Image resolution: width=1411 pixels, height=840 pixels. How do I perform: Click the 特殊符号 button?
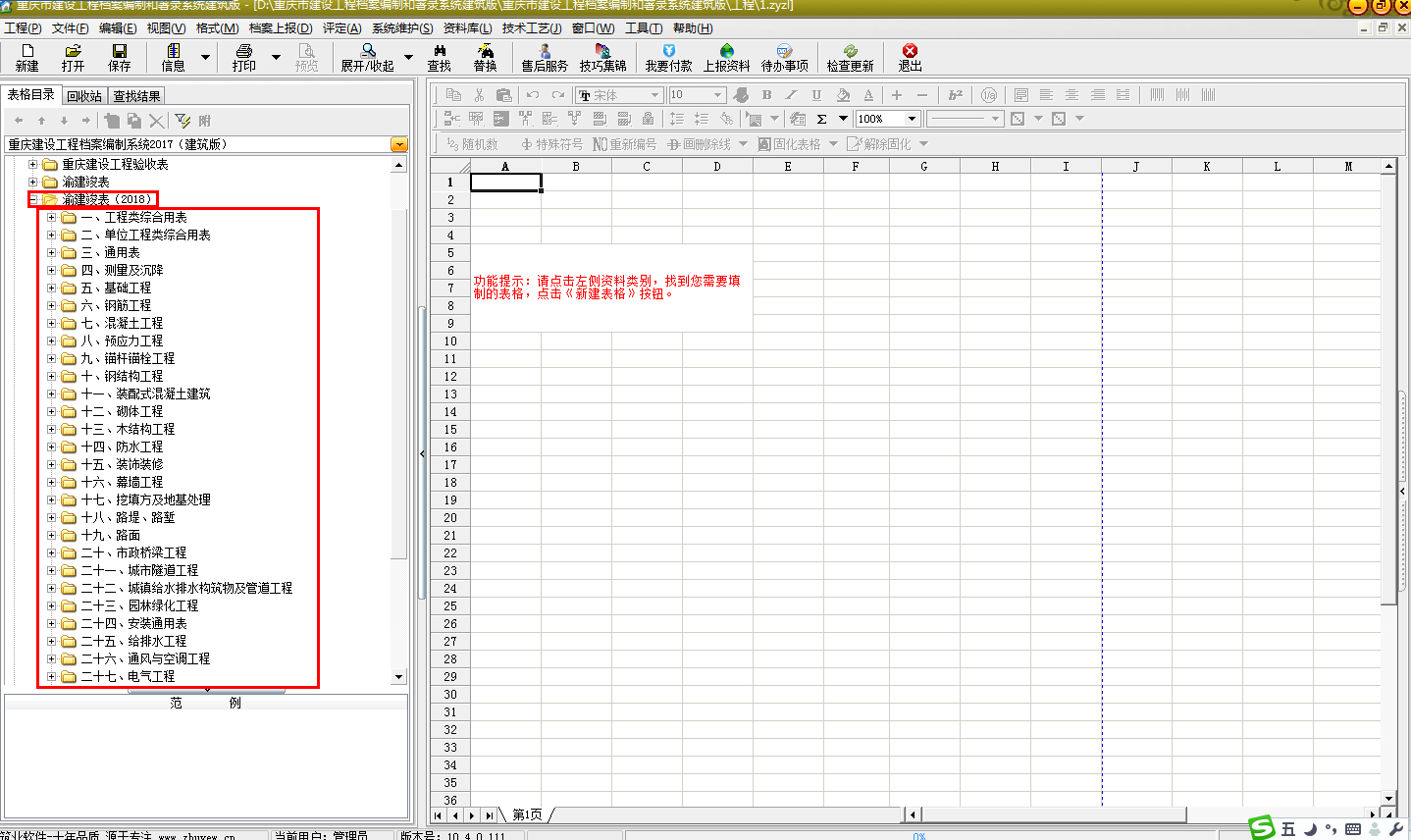551,144
